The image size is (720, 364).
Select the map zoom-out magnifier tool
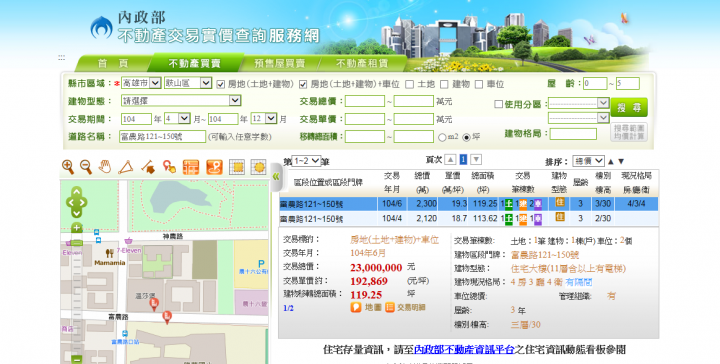(x=86, y=167)
